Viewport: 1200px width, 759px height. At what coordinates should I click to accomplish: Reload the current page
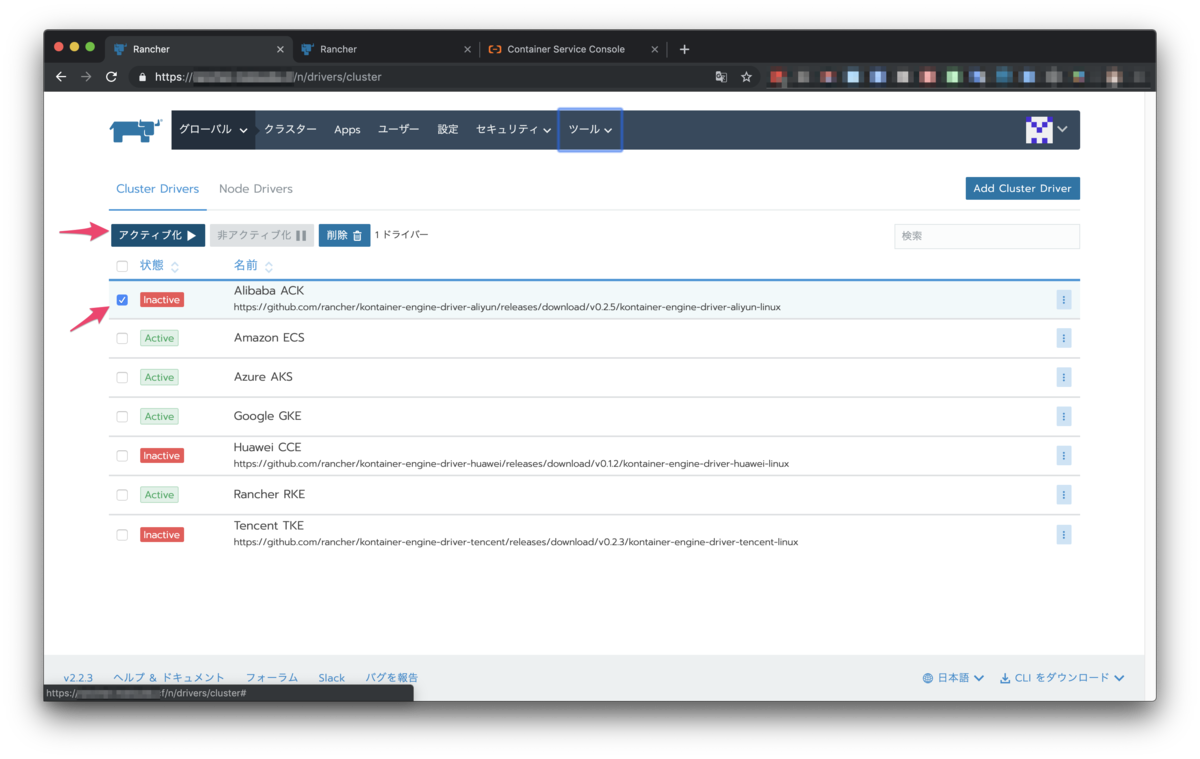pos(111,76)
